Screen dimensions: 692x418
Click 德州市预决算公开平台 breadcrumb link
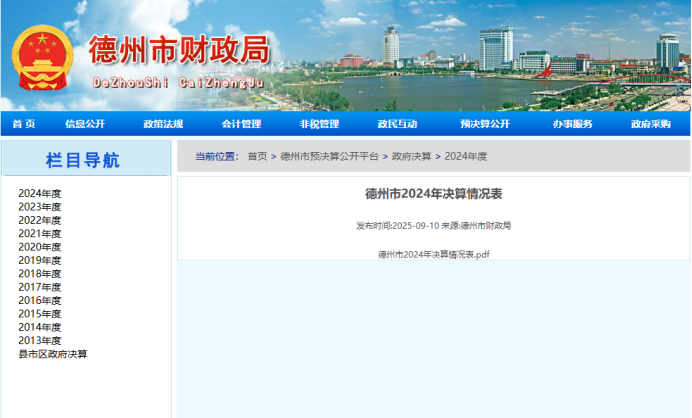(329, 156)
